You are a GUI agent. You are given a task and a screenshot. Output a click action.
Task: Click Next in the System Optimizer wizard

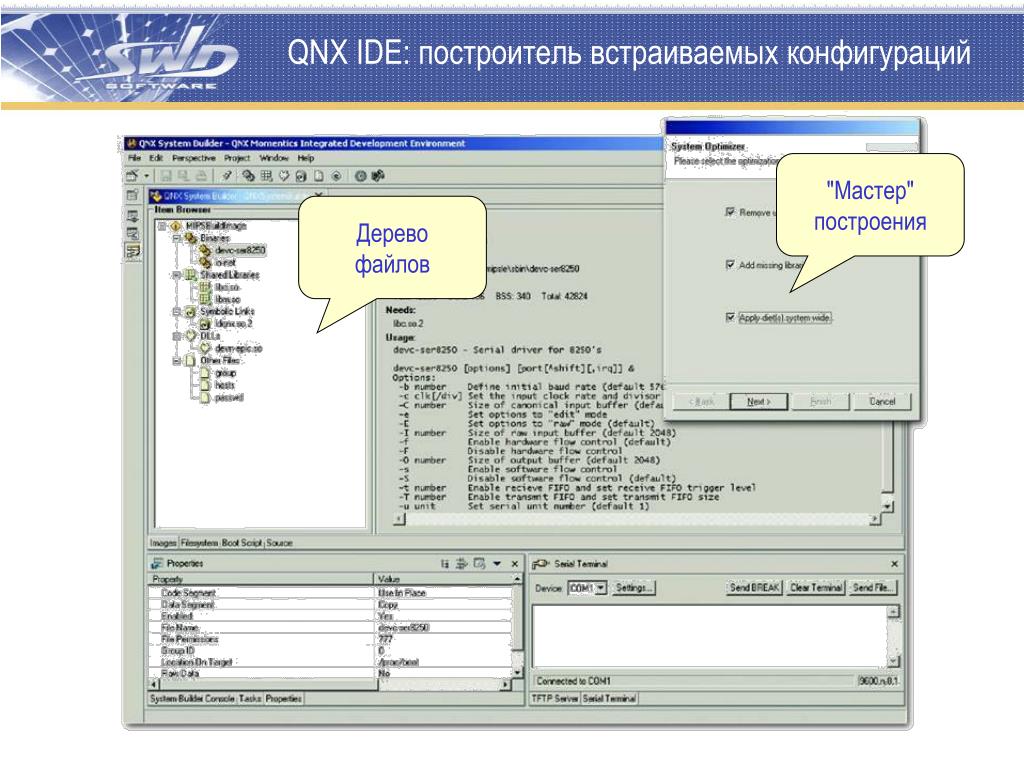pyautogui.click(x=758, y=402)
